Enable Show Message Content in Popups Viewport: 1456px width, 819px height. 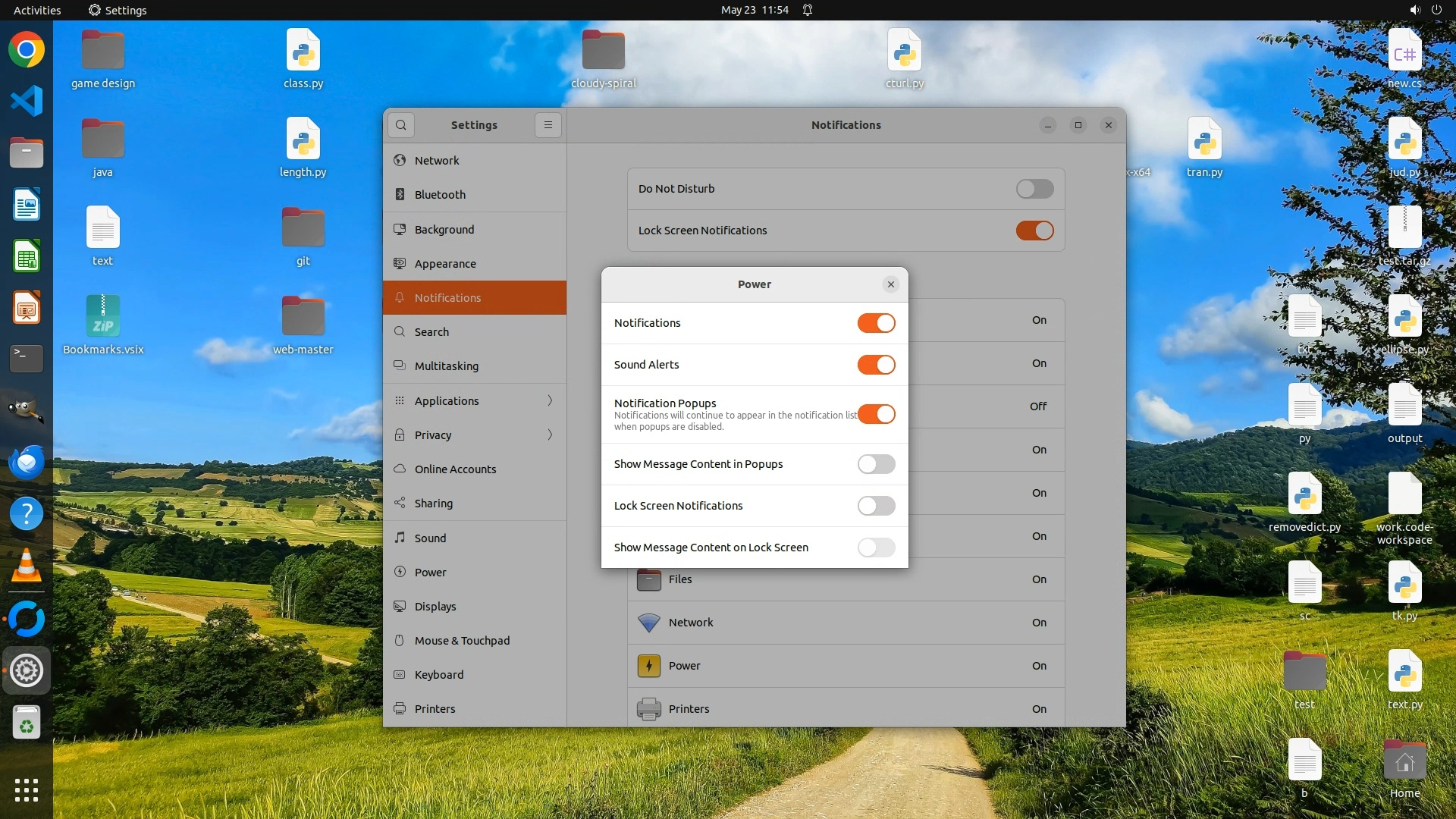[x=876, y=464]
